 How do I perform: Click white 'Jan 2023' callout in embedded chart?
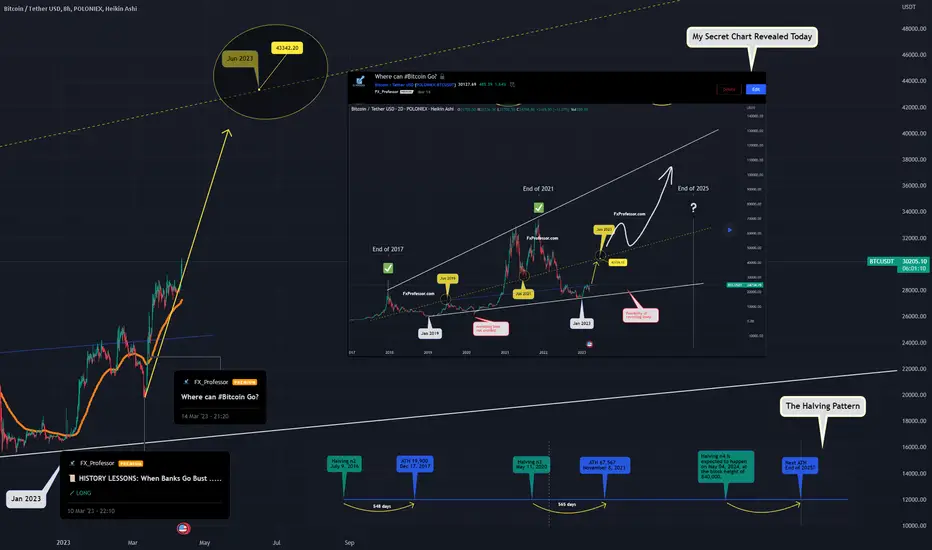(x=581, y=323)
